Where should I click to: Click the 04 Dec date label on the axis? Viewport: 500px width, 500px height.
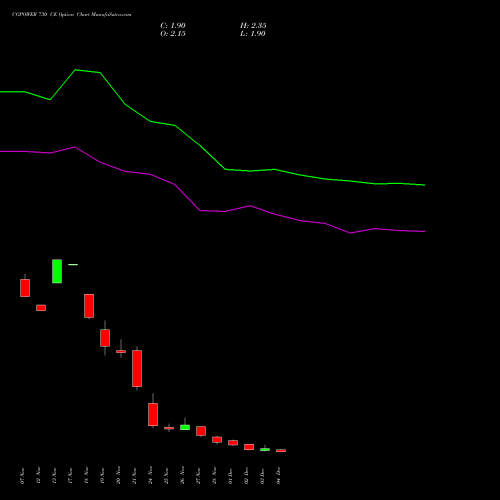278,476
